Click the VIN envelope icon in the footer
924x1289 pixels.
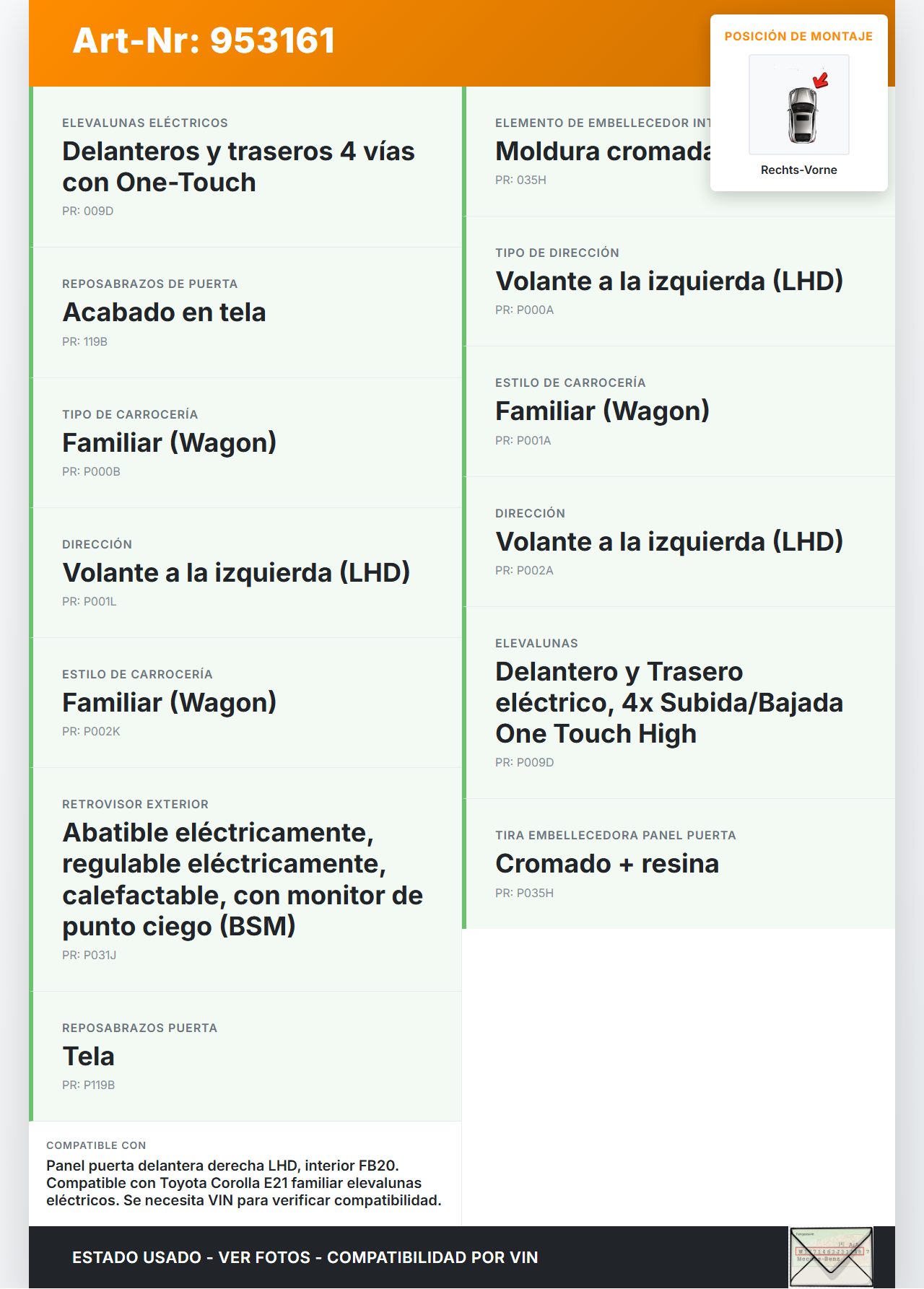click(x=830, y=1257)
